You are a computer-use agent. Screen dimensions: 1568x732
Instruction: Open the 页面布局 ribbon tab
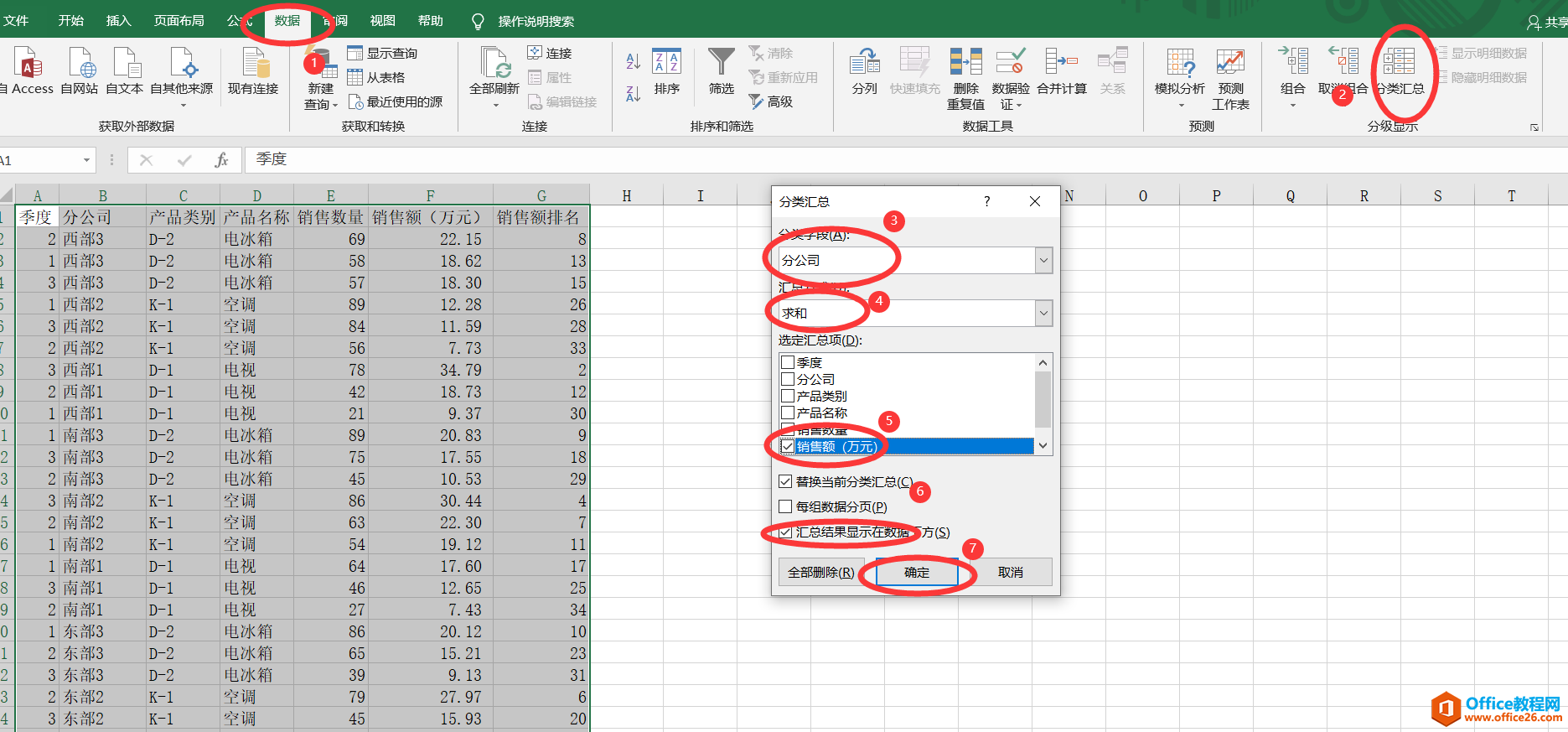coord(179,21)
